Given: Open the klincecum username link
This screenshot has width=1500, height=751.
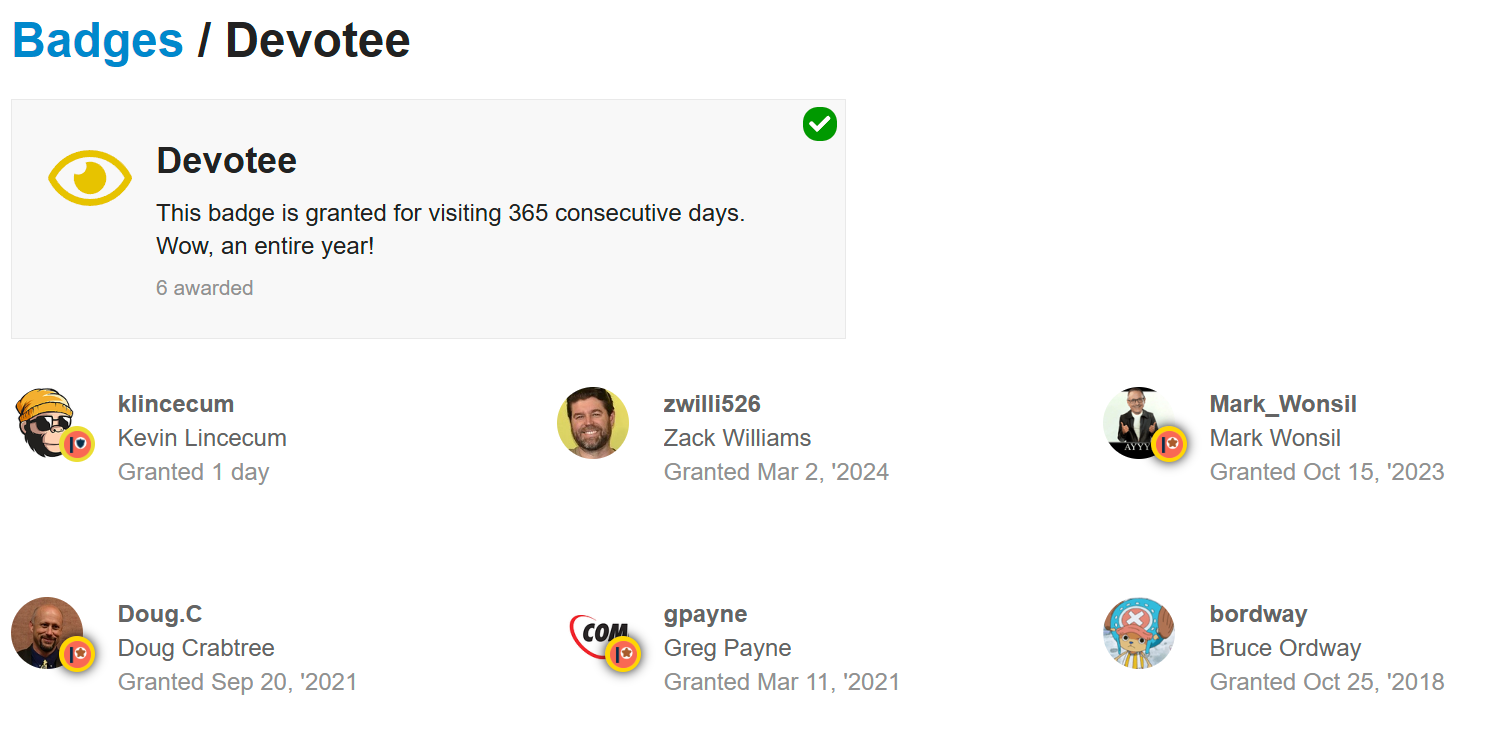Looking at the screenshot, I should pos(176,404).
